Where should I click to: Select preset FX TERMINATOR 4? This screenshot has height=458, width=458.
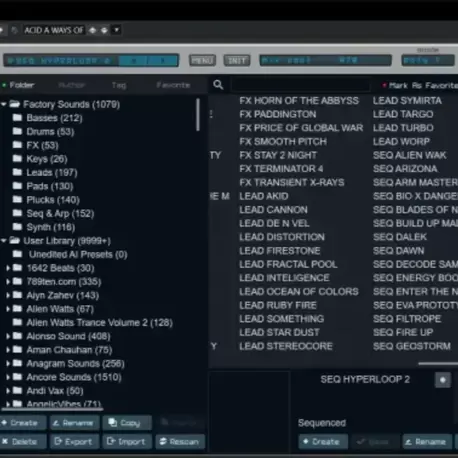click(x=281, y=169)
